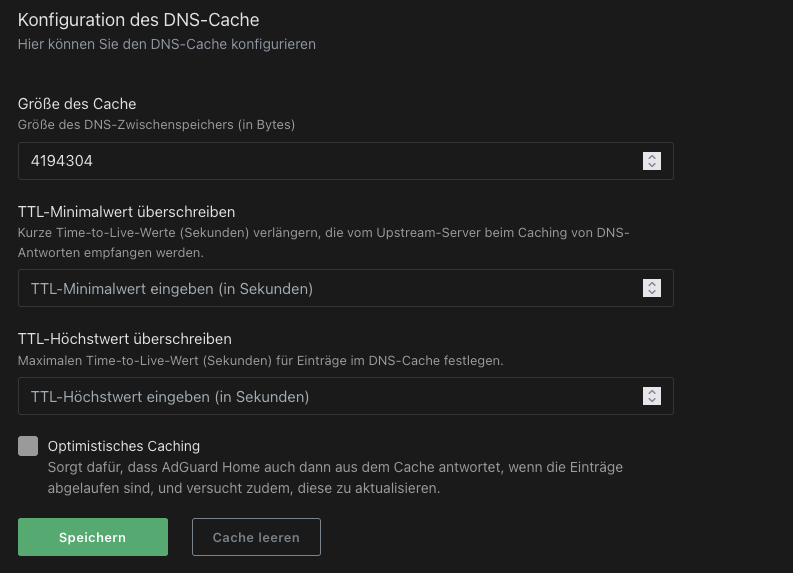Screen dimensions: 793x573
Task: Increase TTL-Höchstwert with the up arrow
Action: (x=652, y=392)
